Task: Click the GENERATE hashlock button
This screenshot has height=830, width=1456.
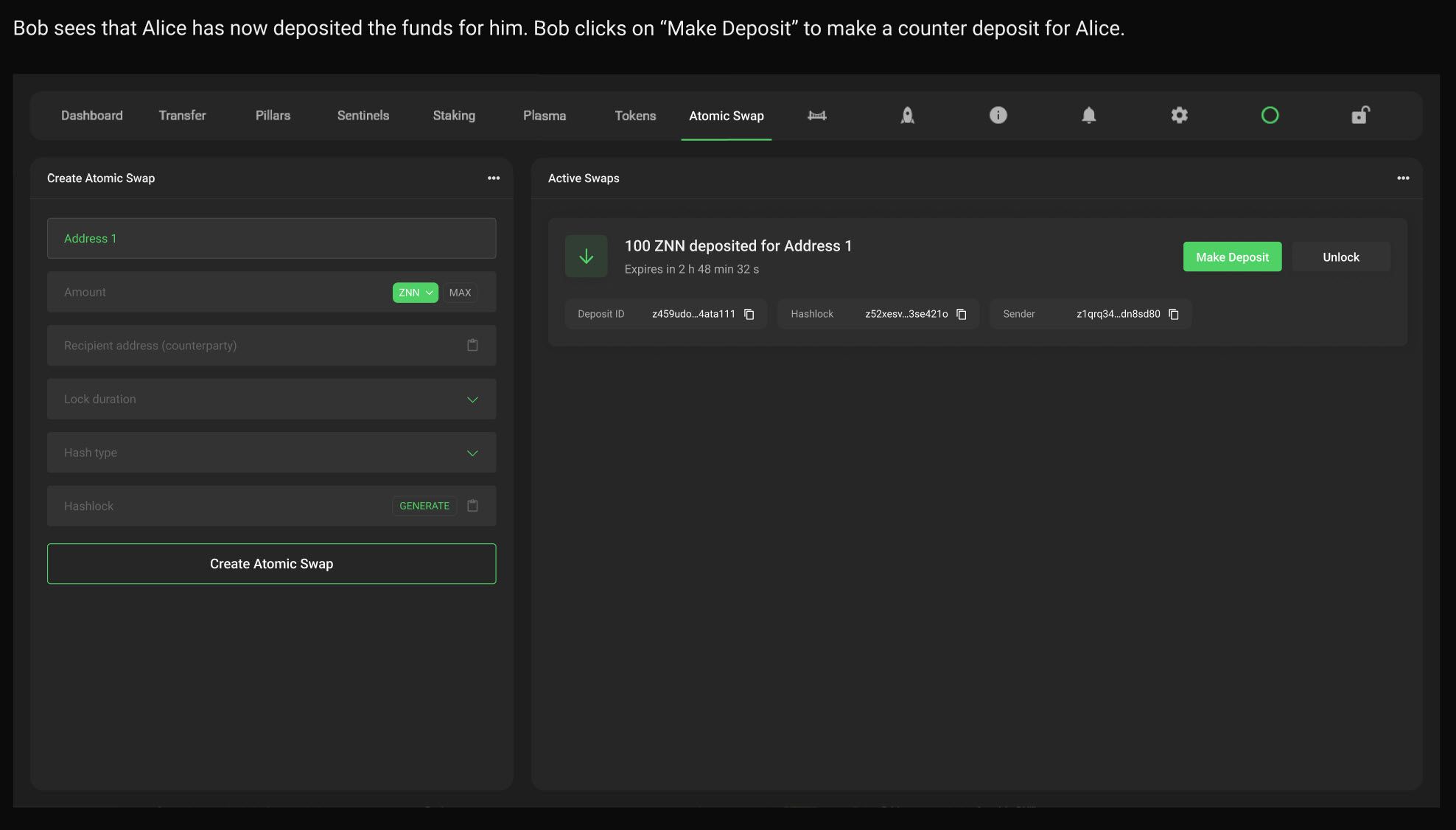Action: (424, 506)
